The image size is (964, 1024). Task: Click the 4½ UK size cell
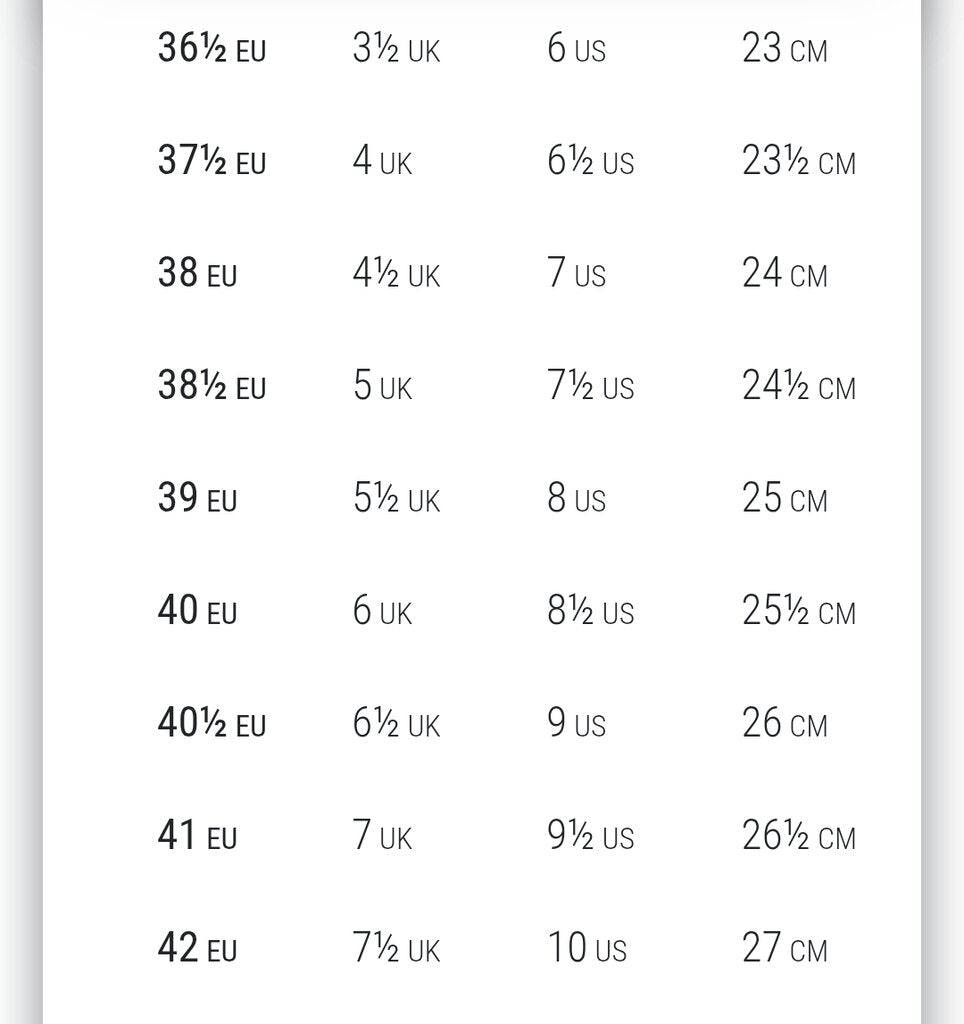pos(396,275)
